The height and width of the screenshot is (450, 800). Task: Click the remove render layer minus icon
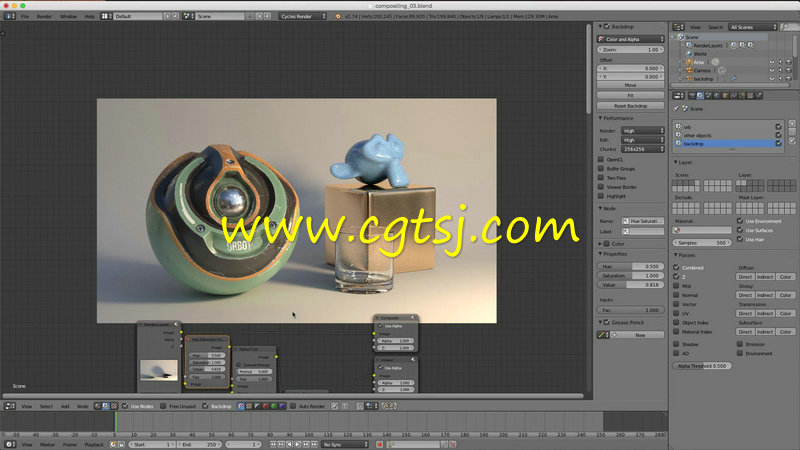[792, 132]
